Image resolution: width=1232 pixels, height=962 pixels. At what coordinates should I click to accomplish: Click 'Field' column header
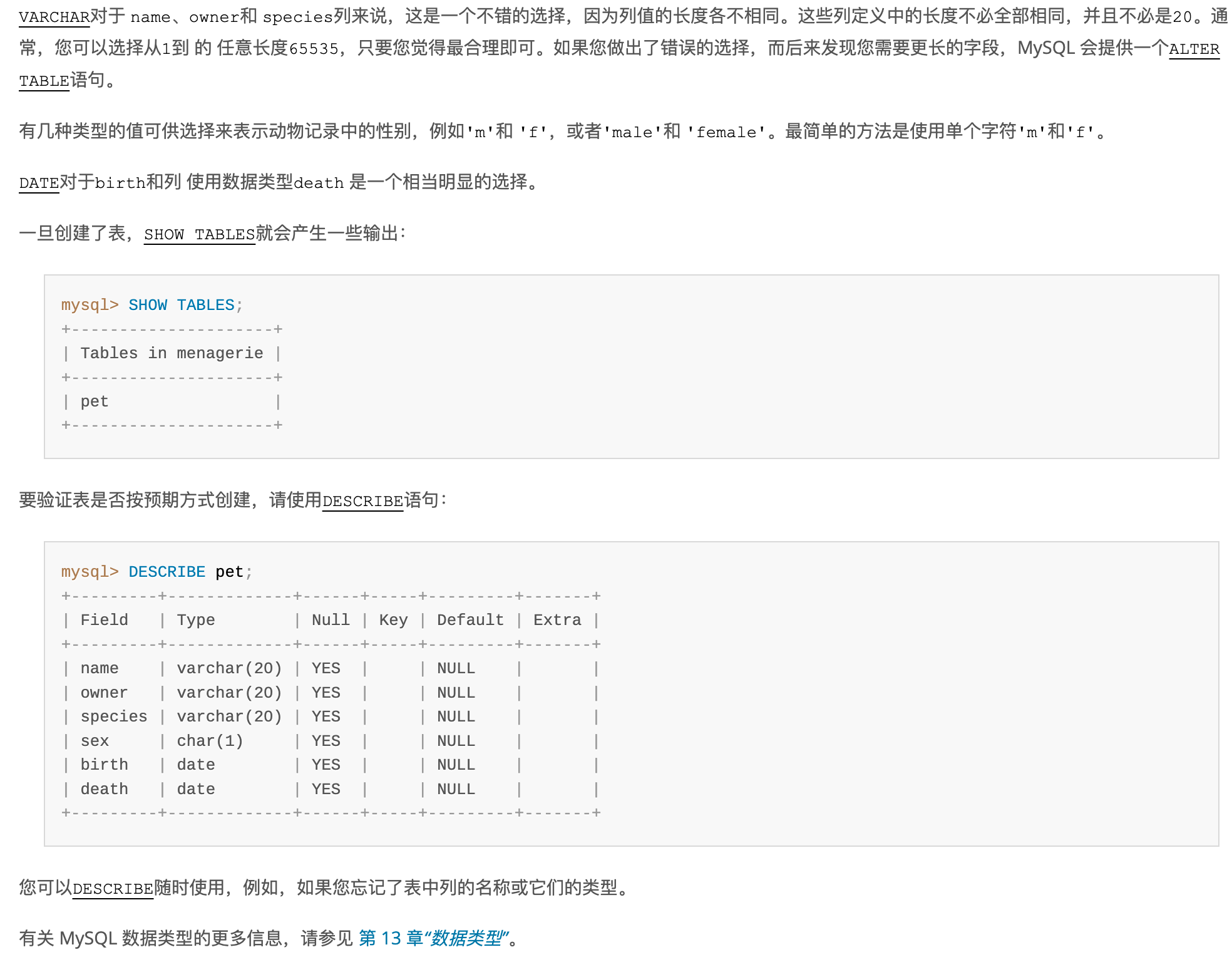pos(104,620)
